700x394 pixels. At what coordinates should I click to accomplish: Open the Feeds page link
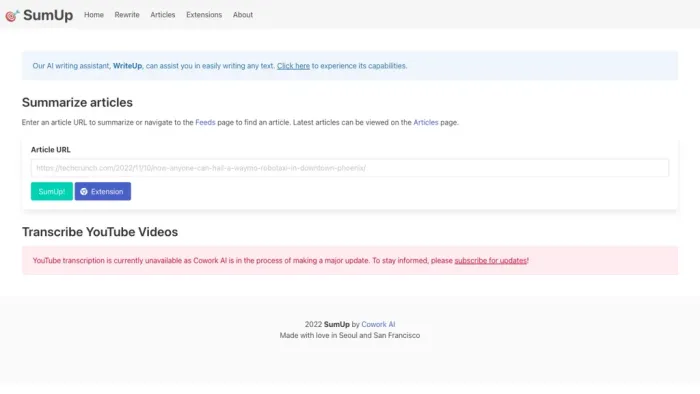(205, 122)
